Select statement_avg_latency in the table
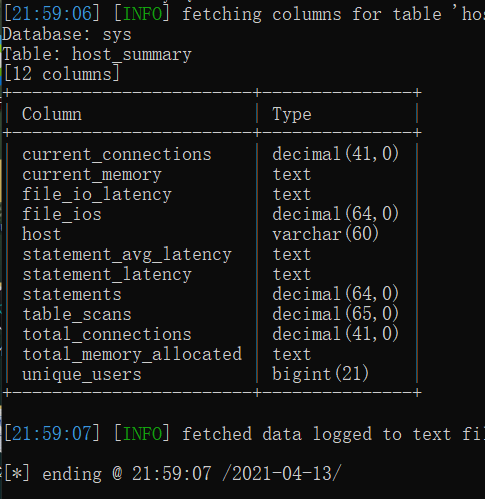 click(127, 255)
